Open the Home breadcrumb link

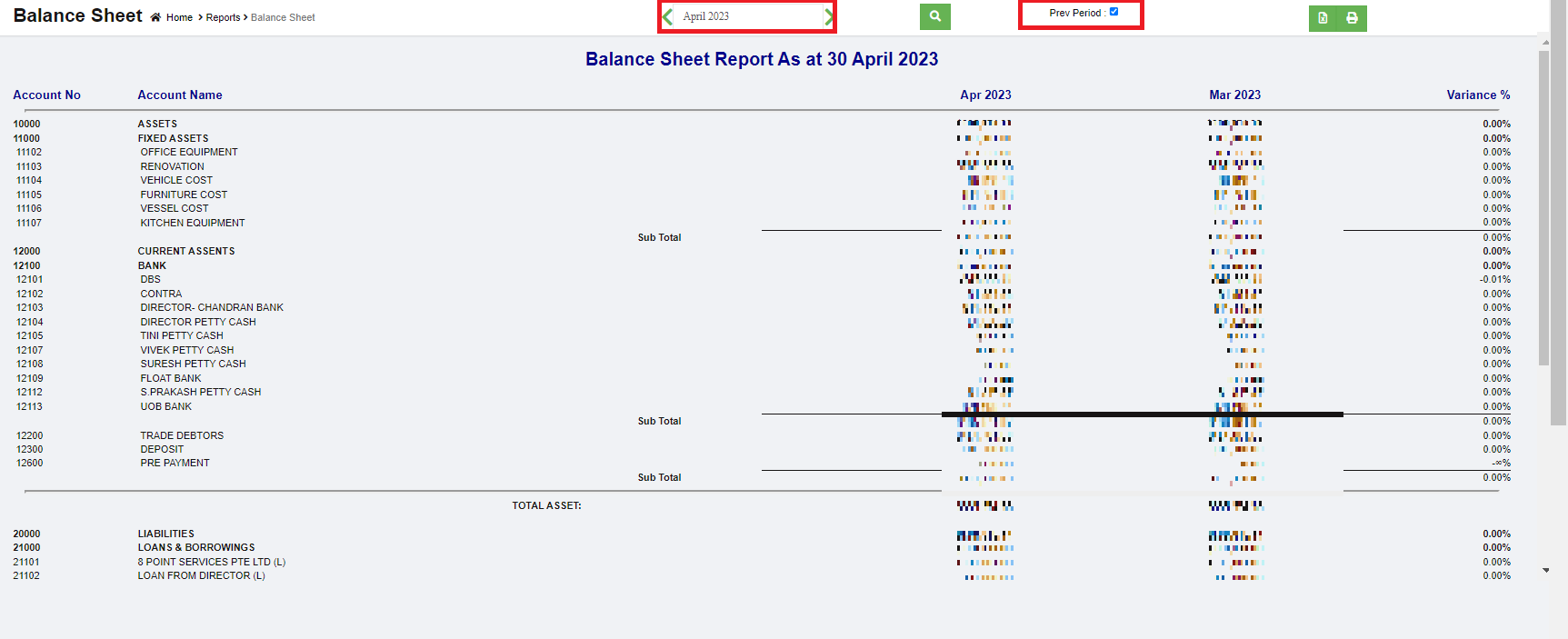[179, 17]
